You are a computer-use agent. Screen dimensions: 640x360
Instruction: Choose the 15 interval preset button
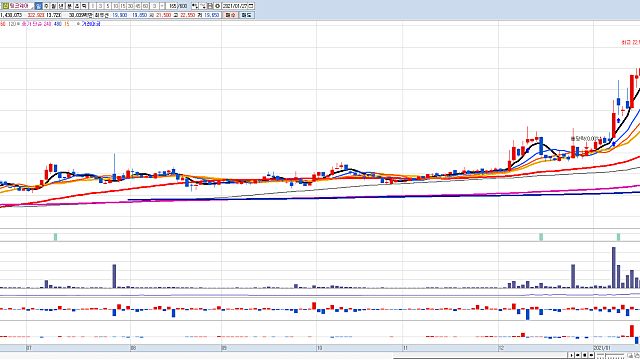tap(123, 6)
